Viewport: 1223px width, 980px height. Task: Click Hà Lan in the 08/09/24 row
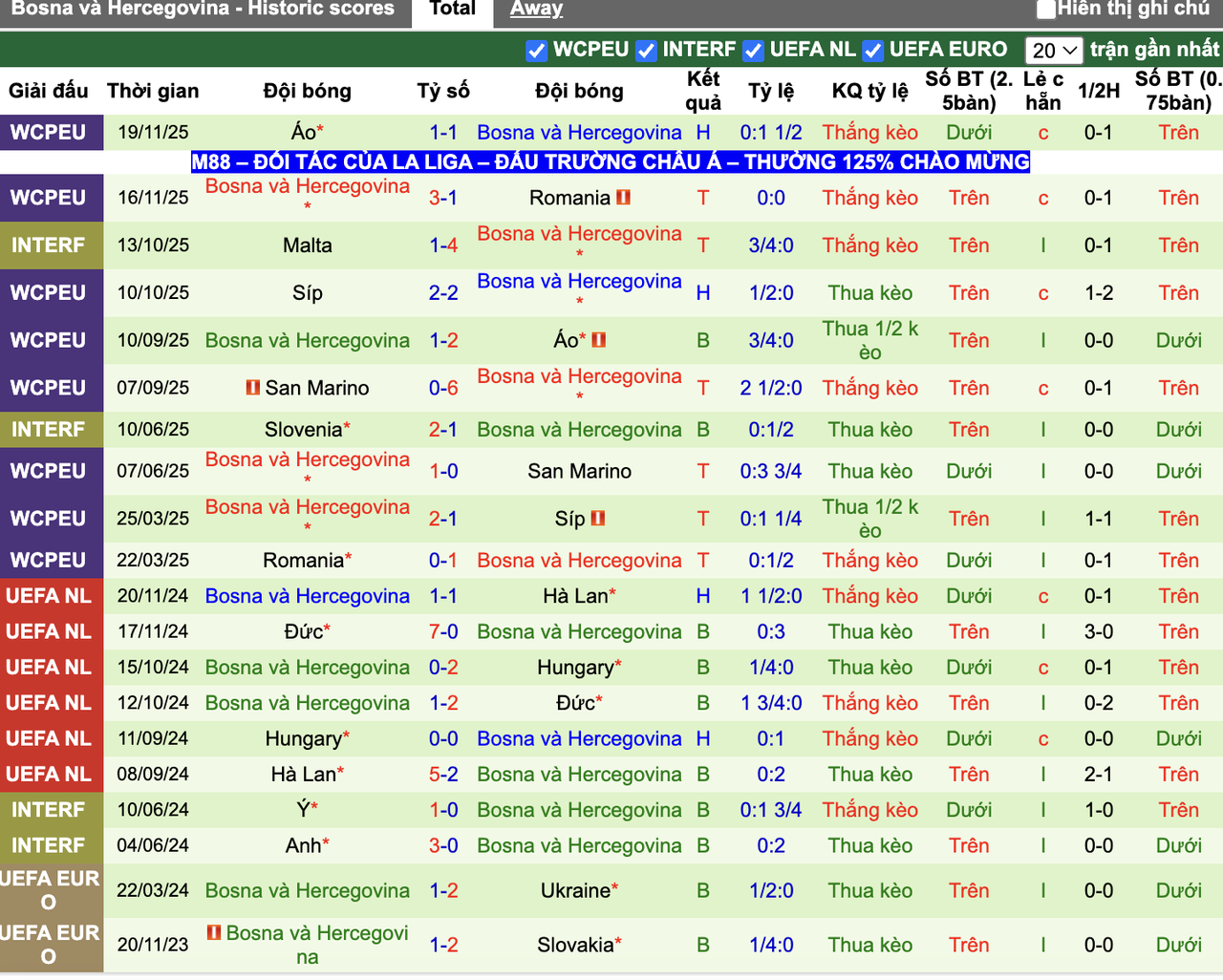(x=303, y=775)
